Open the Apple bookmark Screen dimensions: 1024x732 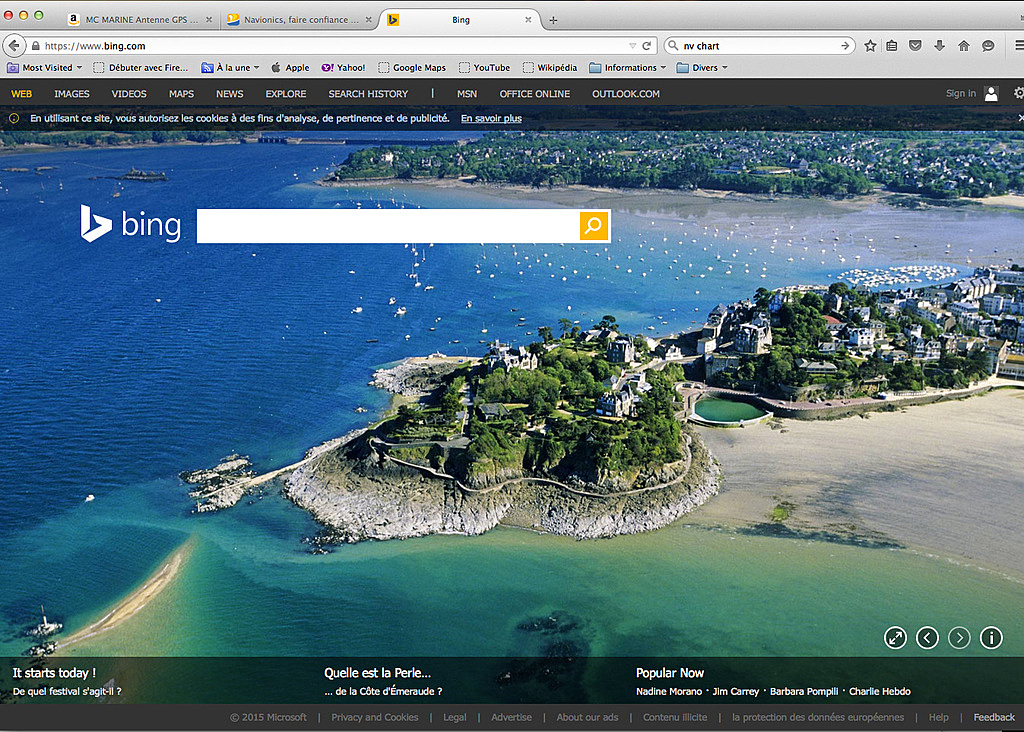point(290,67)
